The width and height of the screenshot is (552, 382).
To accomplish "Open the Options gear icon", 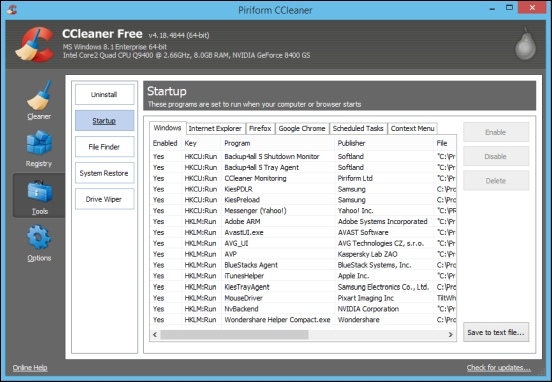I will (x=39, y=238).
